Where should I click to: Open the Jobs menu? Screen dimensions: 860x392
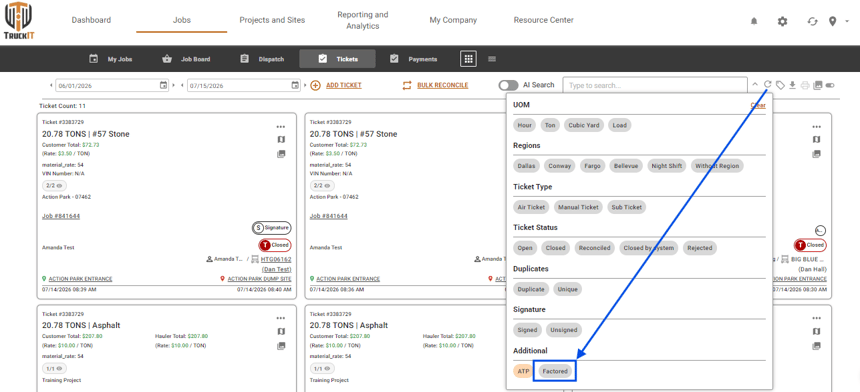[x=182, y=20]
